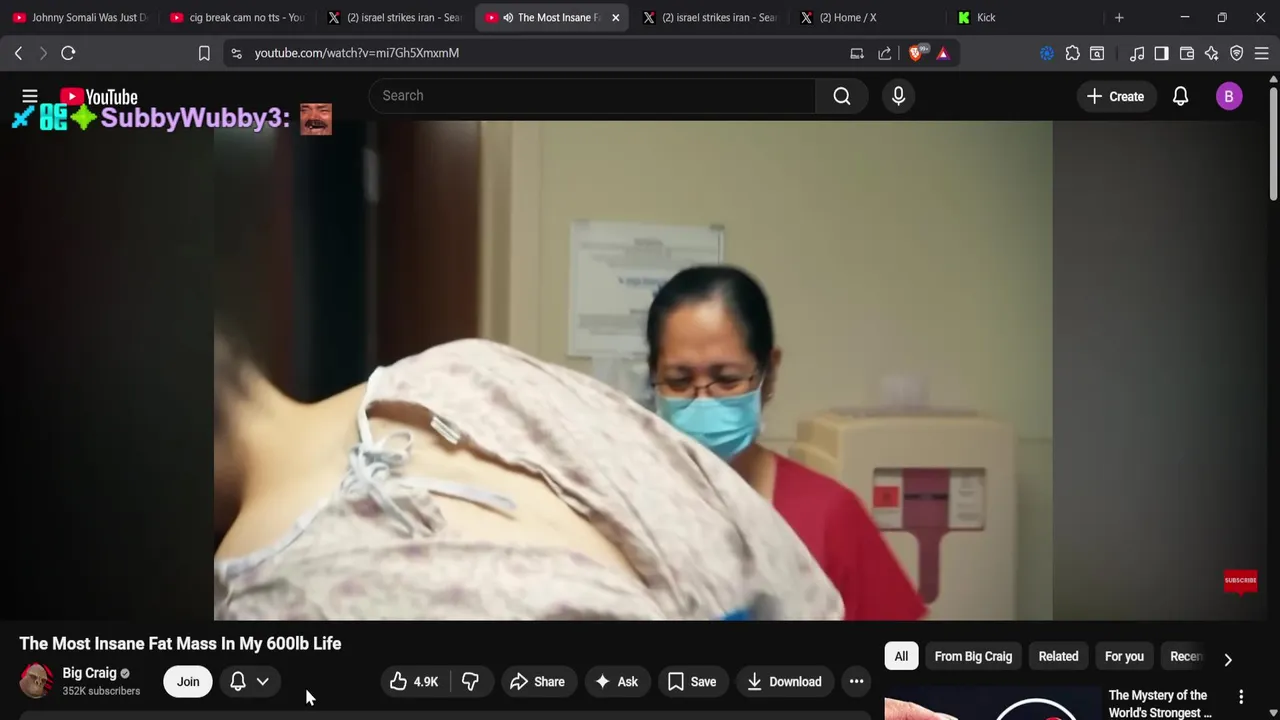Open more actions three-dot menu
This screenshot has height=720, width=1280.
pyautogui.click(x=856, y=682)
